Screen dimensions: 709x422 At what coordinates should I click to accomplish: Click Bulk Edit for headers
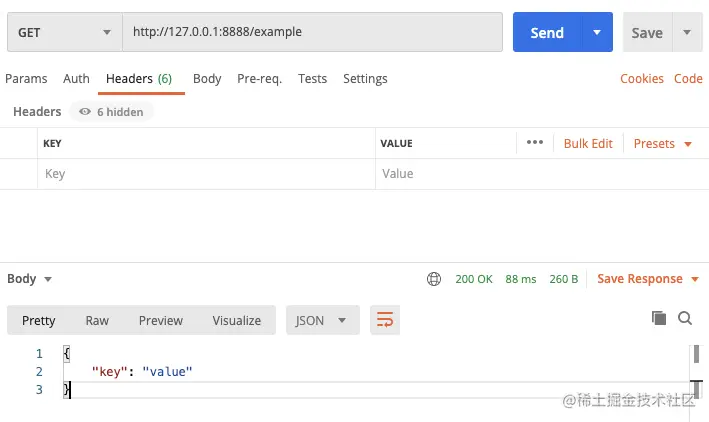click(588, 144)
